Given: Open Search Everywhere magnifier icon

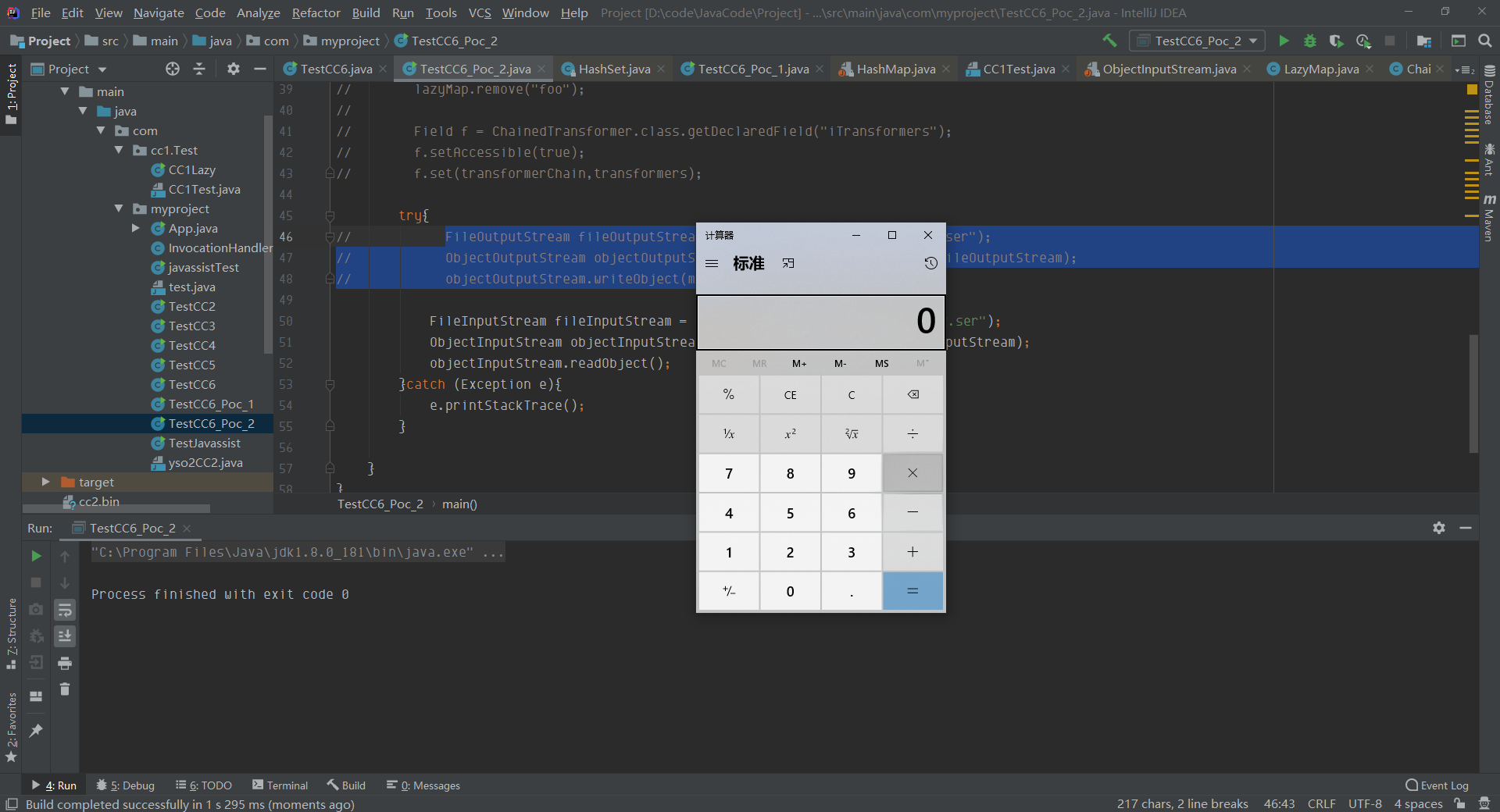Looking at the screenshot, I should (x=1484, y=41).
